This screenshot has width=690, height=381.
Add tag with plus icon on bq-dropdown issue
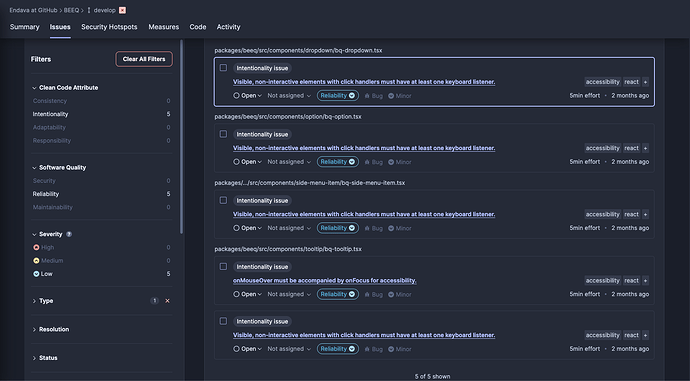point(645,82)
